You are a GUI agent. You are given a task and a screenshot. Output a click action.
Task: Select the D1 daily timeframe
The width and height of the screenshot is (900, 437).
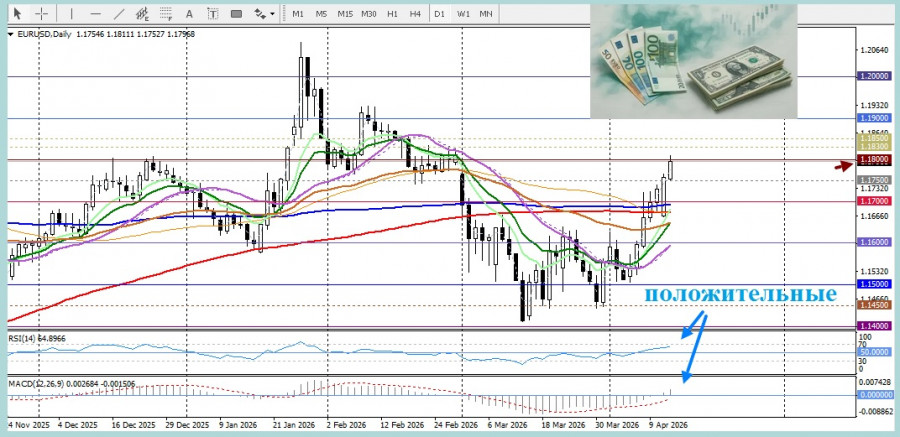click(440, 14)
